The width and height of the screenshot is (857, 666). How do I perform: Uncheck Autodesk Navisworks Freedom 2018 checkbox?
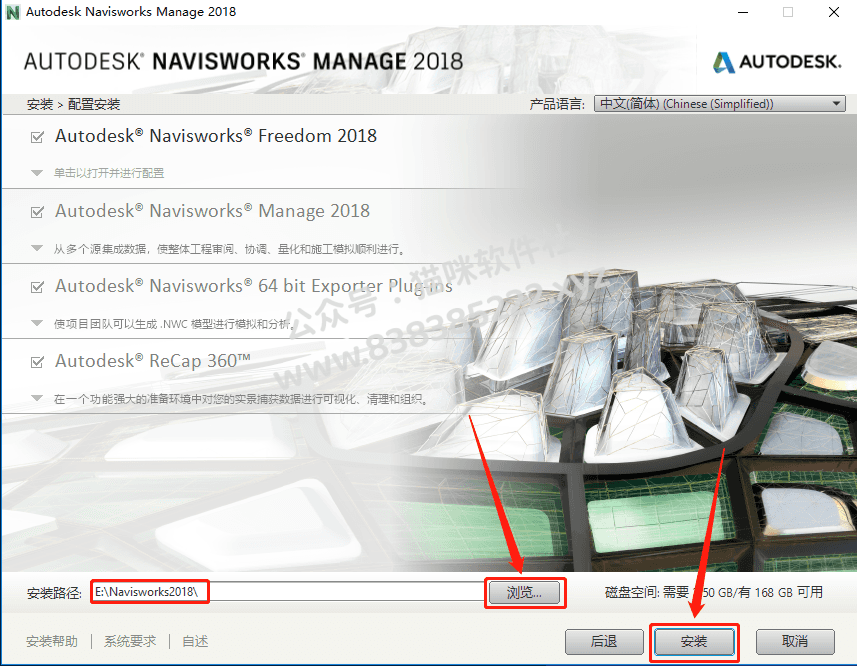(x=37, y=137)
